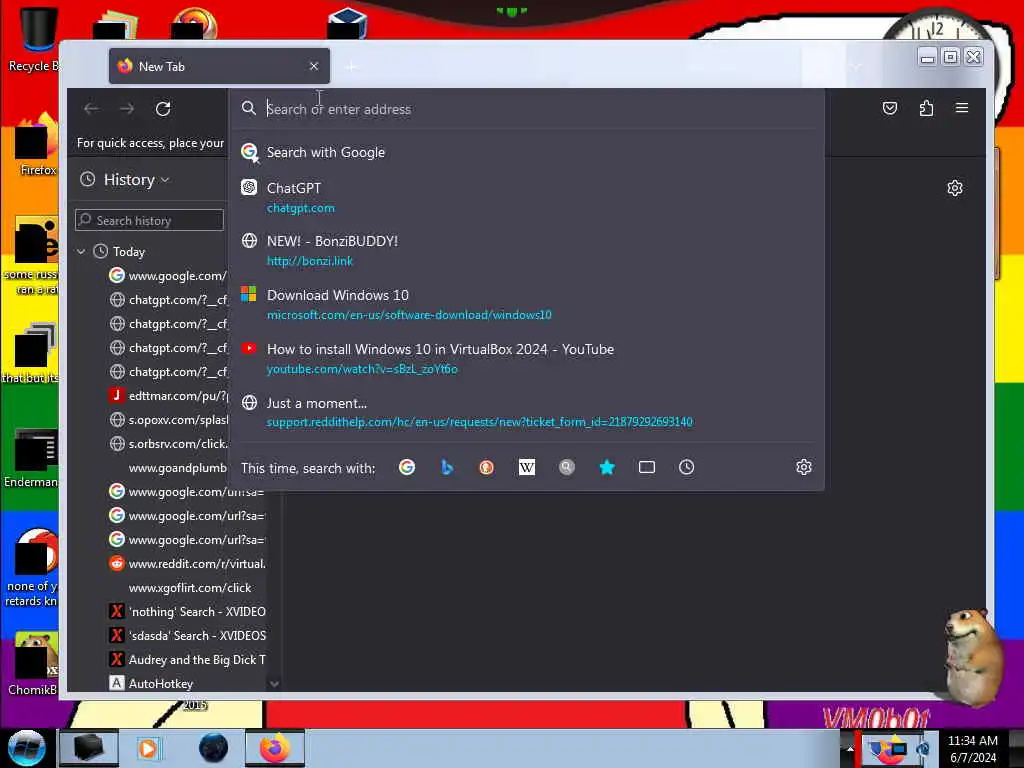Search history with the clock icon

[x=686, y=467]
